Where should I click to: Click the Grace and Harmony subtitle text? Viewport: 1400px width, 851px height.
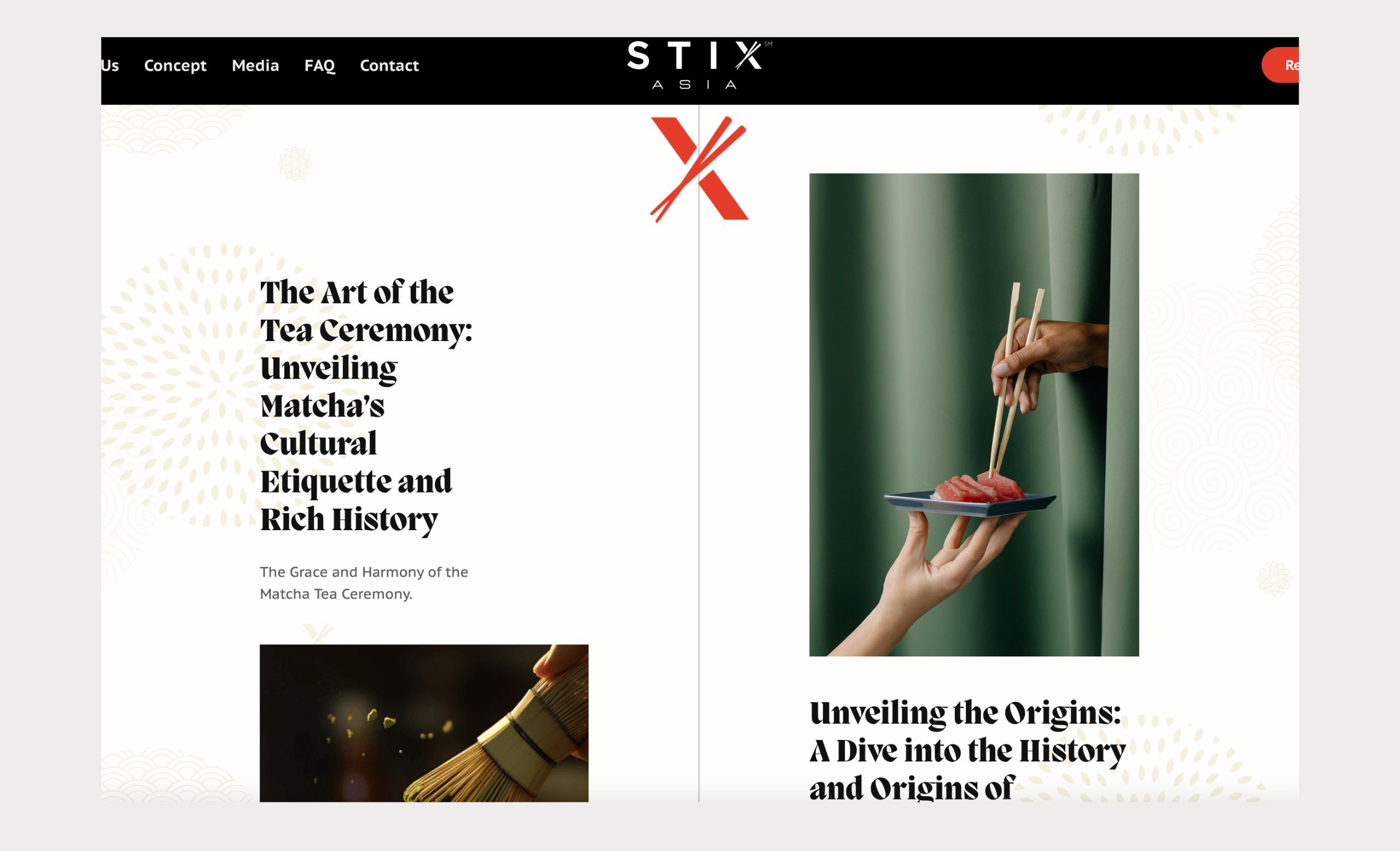coord(364,583)
